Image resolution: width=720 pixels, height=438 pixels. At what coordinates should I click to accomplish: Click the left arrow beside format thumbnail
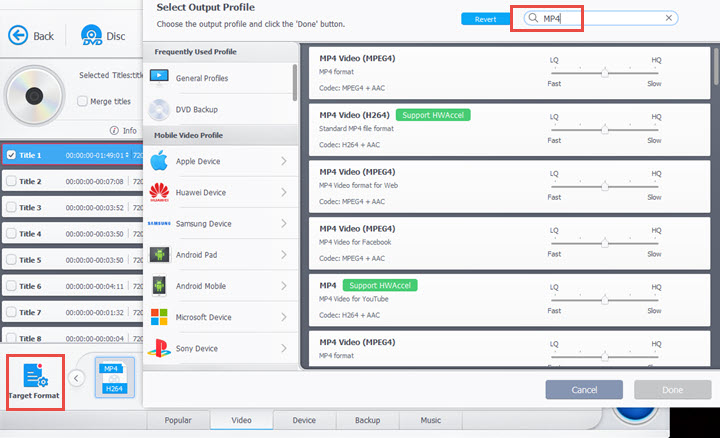pyautogui.click(x=76, y=378)
